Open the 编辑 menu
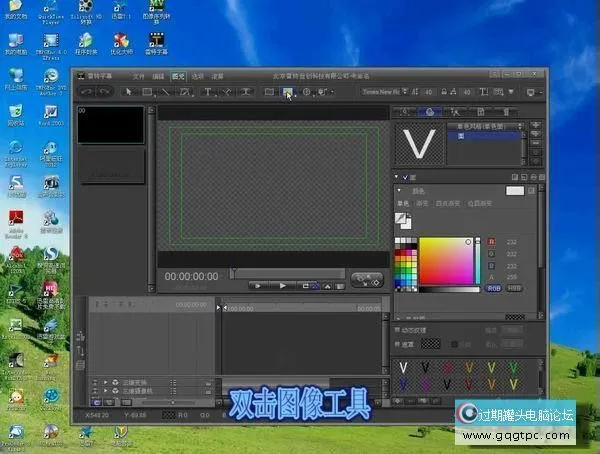 (x=158, y=75)
